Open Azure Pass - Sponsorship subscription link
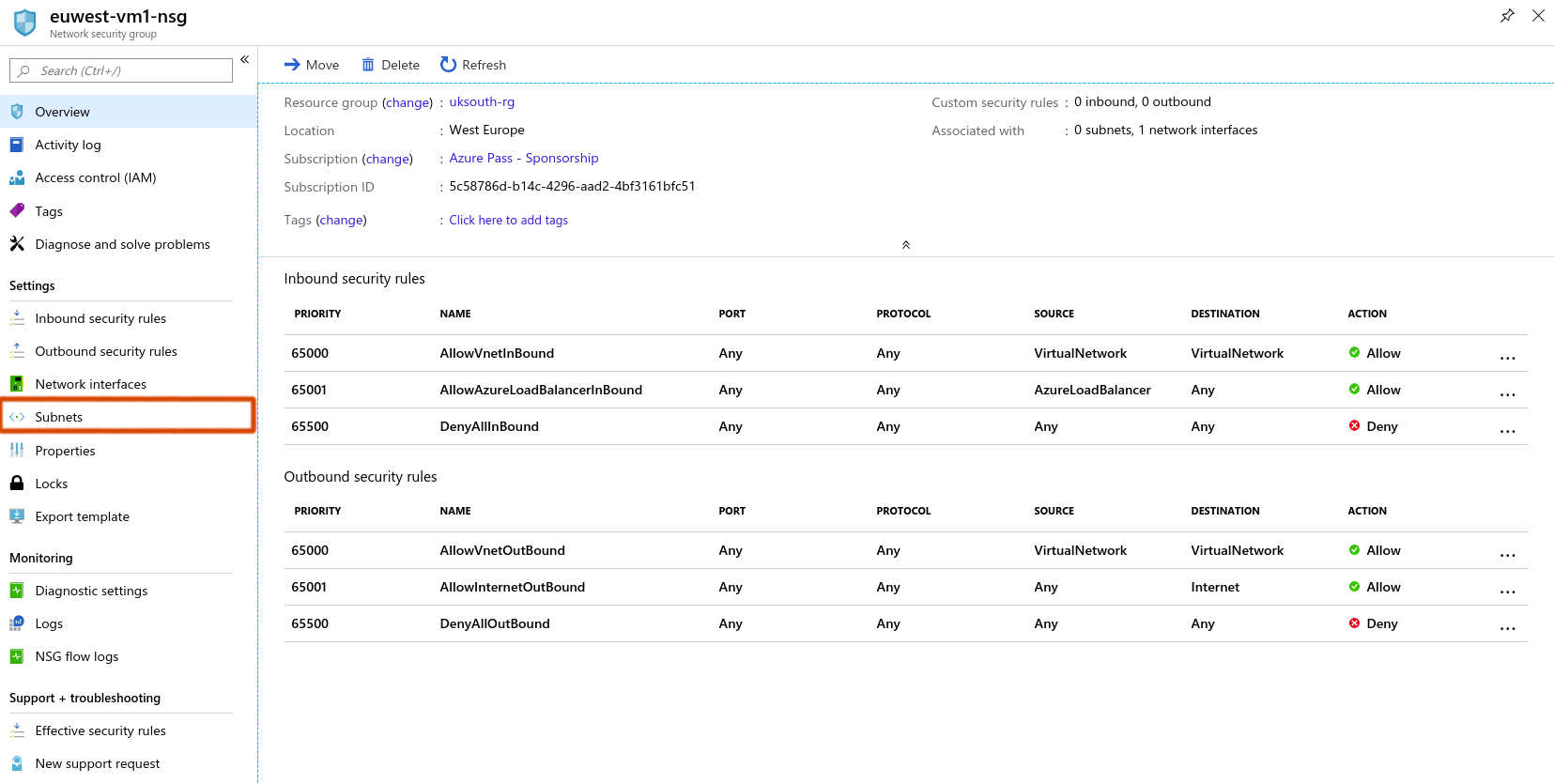Screen dimensions: 1554x784 [x=524, y=158]
